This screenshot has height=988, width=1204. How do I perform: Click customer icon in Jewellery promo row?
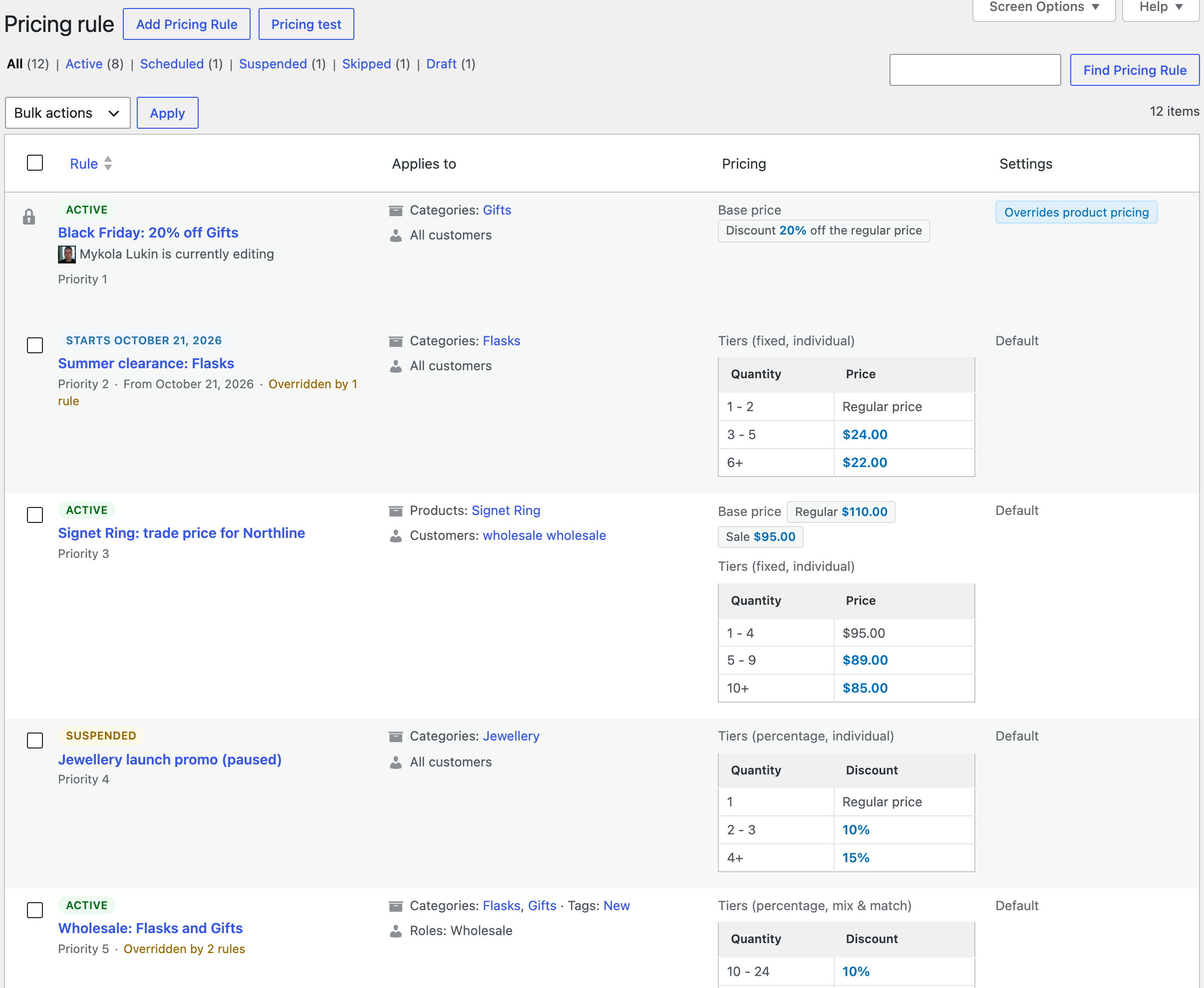(x=396, y=762)
